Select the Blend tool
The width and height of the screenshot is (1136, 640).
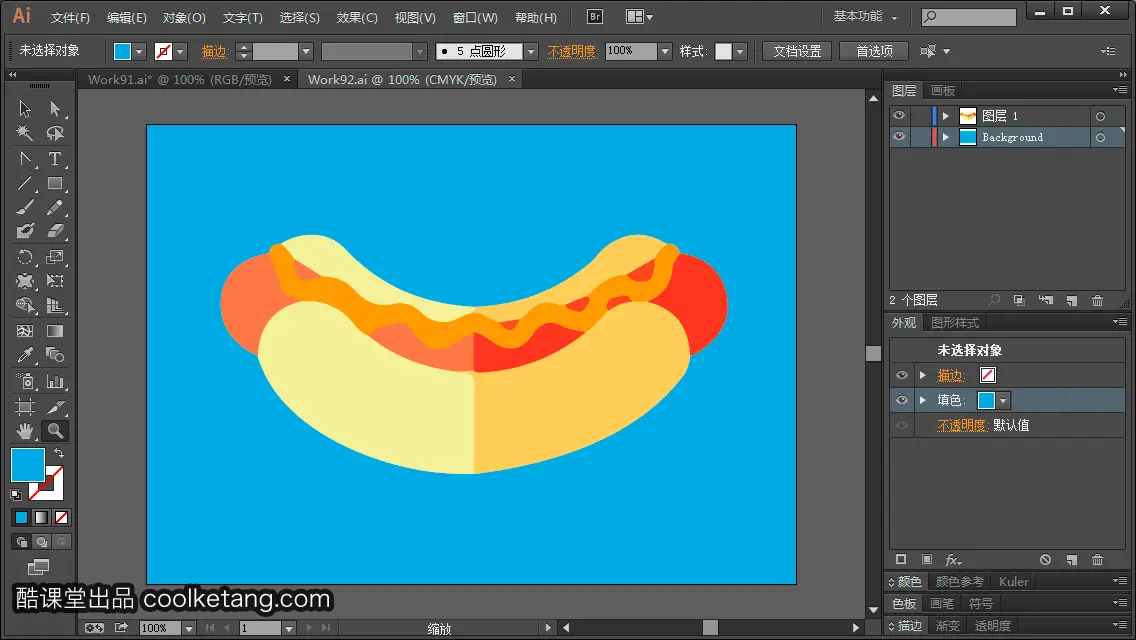pos(55,355)
